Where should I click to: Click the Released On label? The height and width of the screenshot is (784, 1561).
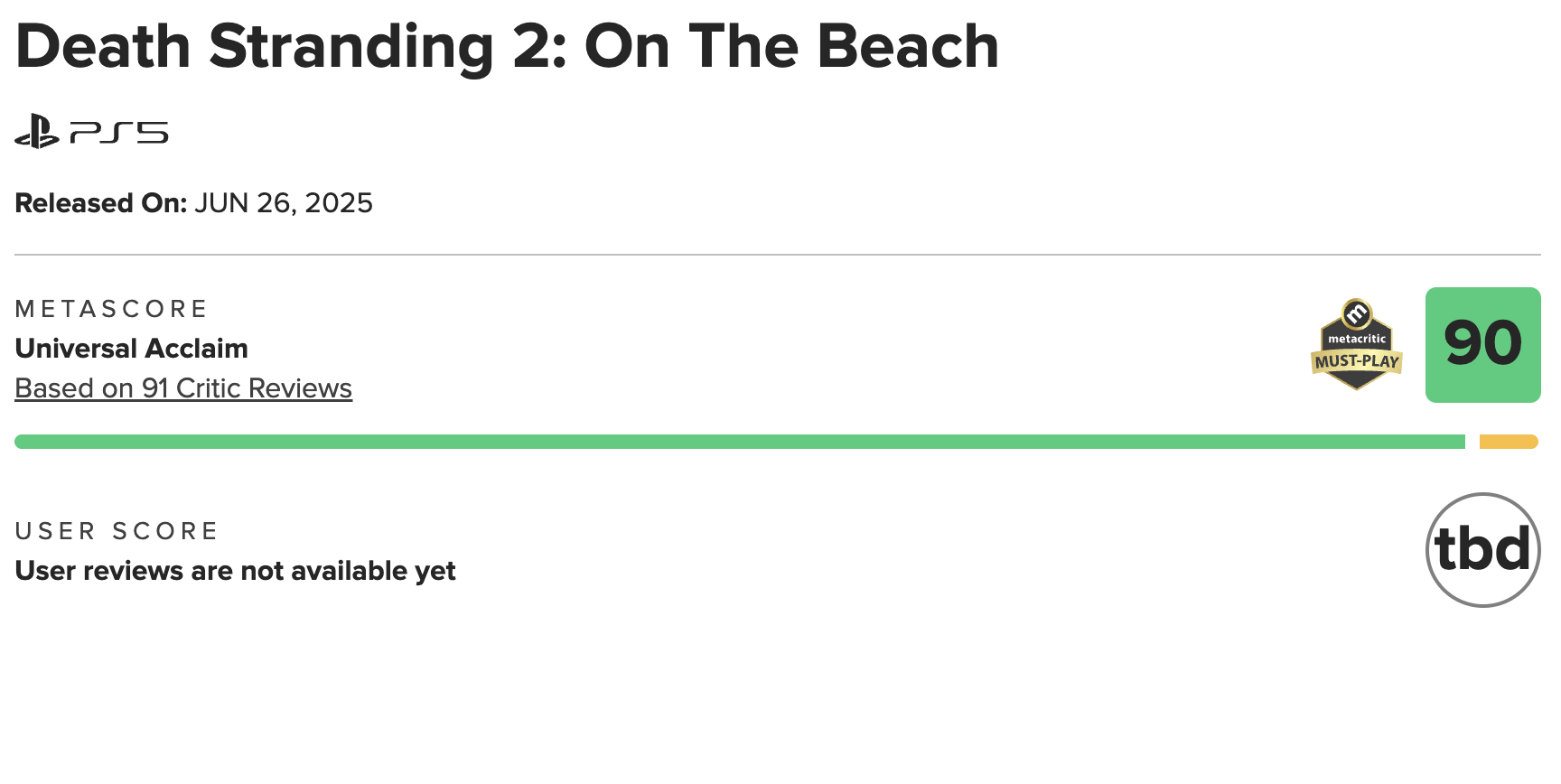[x=100, y=203]
